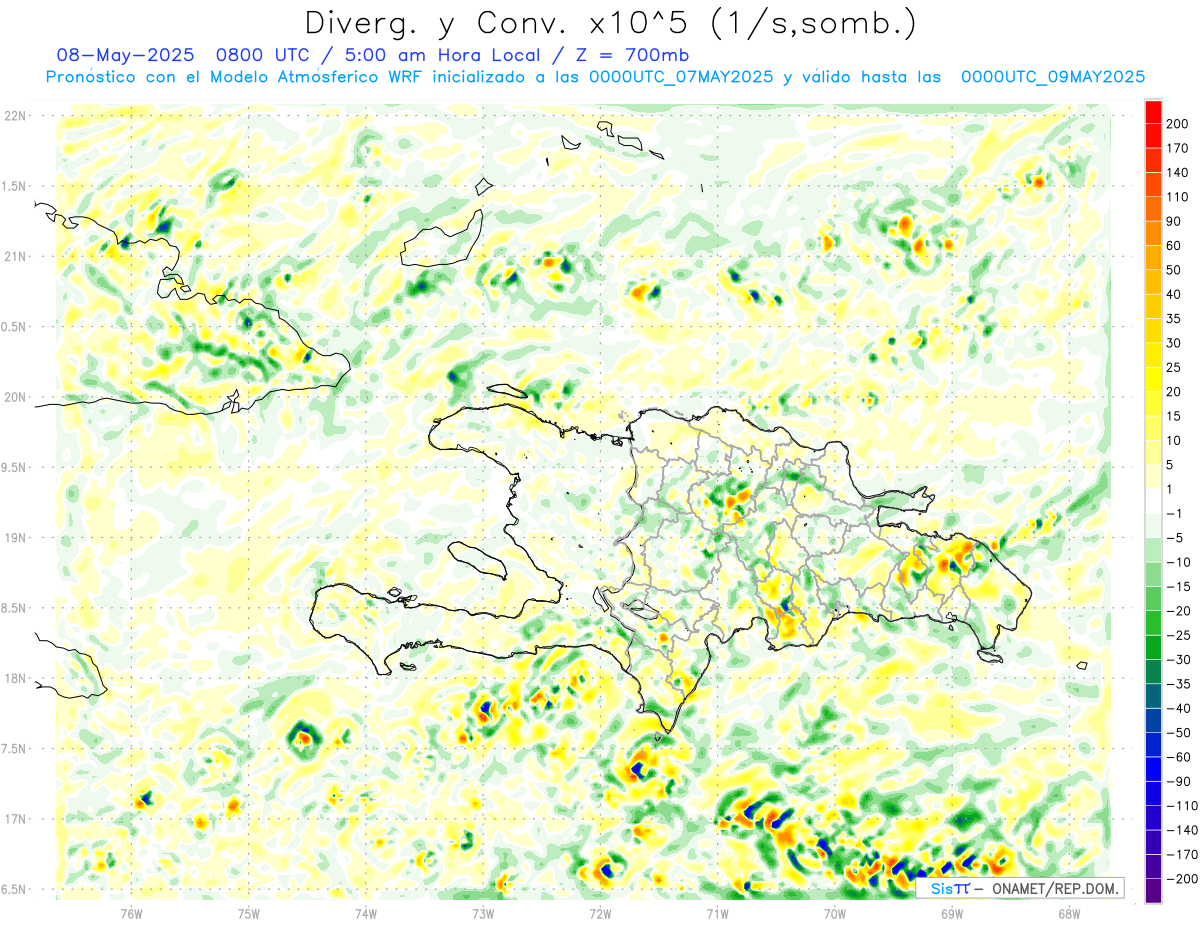Click the "75W" longitude label
The height and width of the screenshot is (927, 1200).
pos(249,913)
